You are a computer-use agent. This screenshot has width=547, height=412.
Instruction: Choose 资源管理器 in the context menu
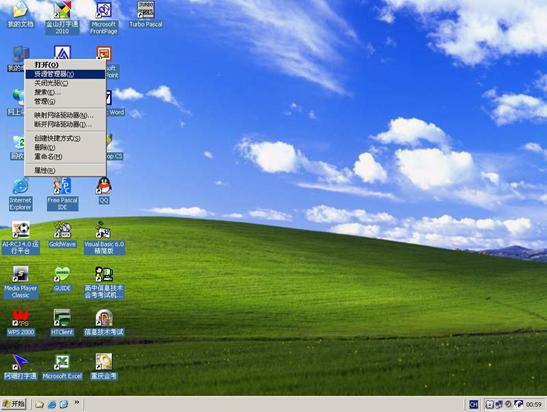pyautogui.click(x=65, y=74)
